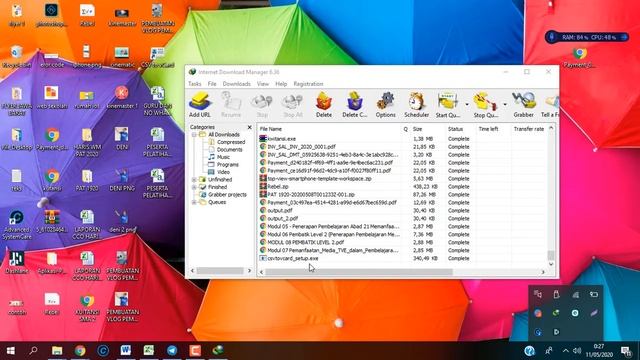The height and width of the screenshot is (360, 640).
Task: Expand the Unfinished category node
Action: [195, 180]
